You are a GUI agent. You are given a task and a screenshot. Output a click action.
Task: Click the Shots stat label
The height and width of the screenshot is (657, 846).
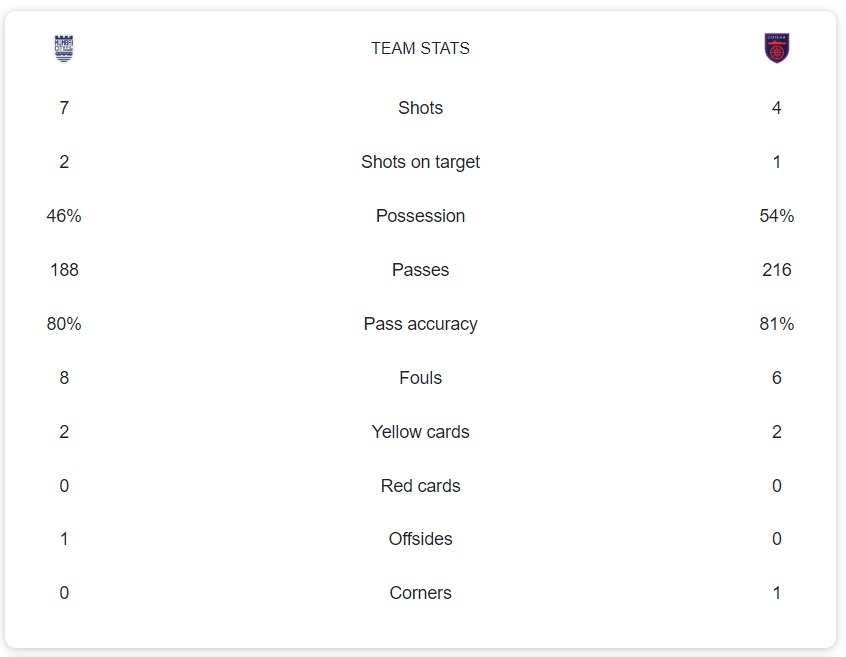[x=420, y=108]
